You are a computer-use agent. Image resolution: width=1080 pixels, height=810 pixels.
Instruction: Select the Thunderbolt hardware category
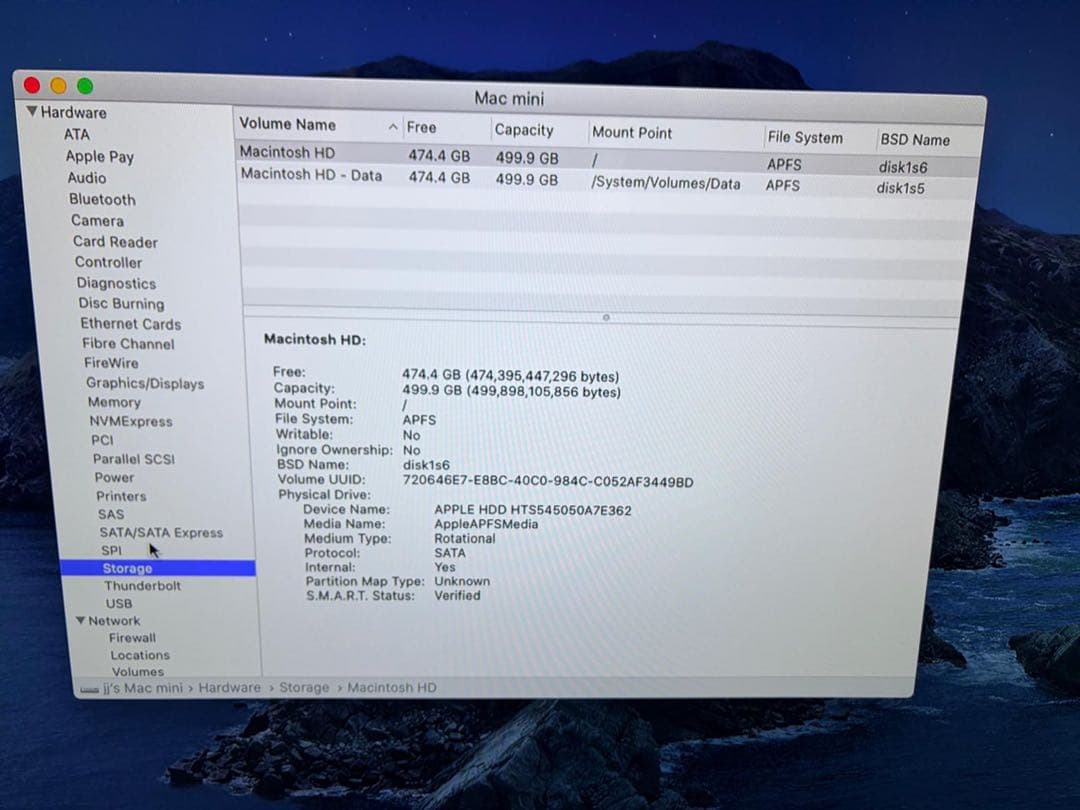[142, 585]
